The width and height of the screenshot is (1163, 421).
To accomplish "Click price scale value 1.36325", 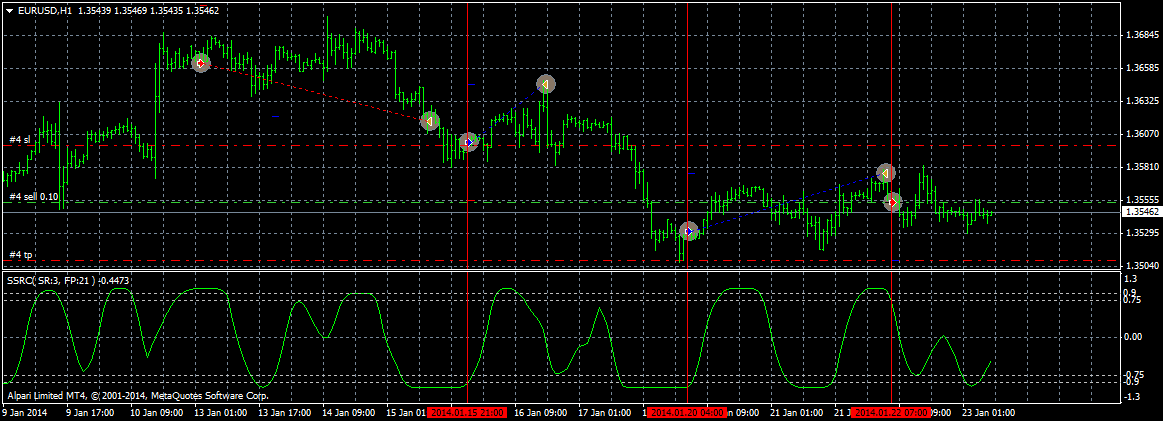I will pyautogui.click(x=1143, y=100).
